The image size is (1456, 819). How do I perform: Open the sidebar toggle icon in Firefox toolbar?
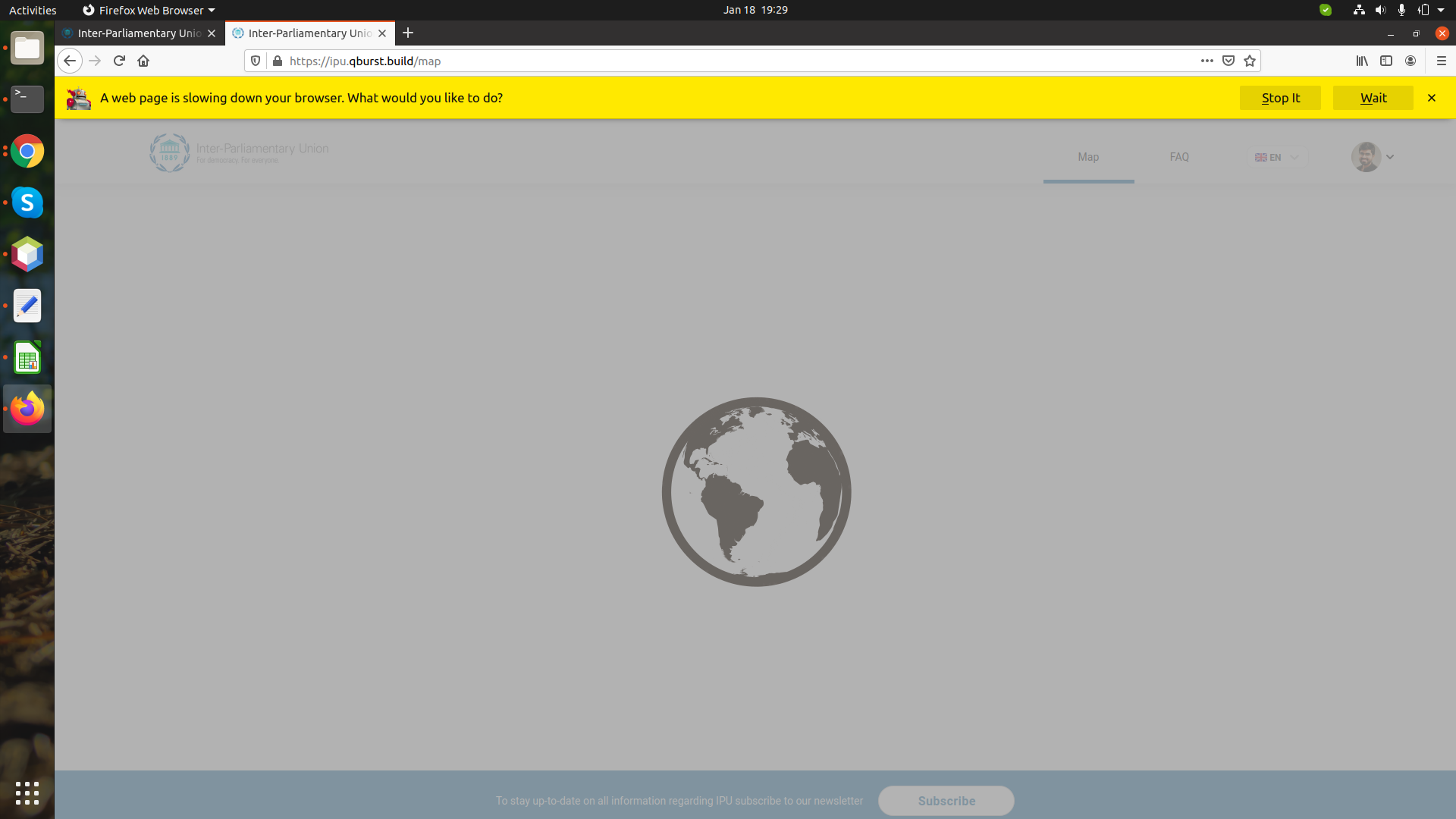point(1387,61)
